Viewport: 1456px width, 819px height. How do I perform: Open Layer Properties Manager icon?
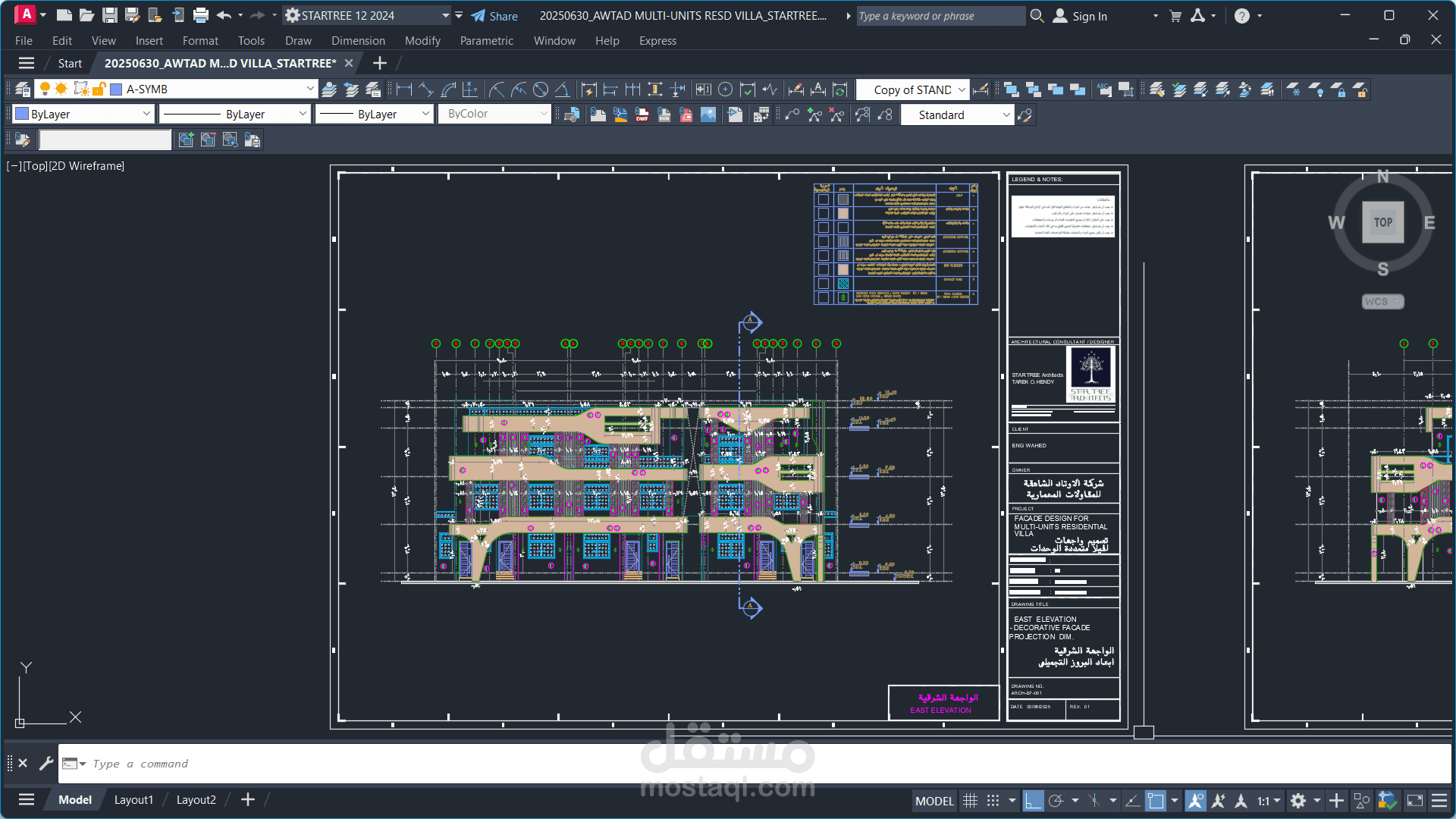coord(23,89)
